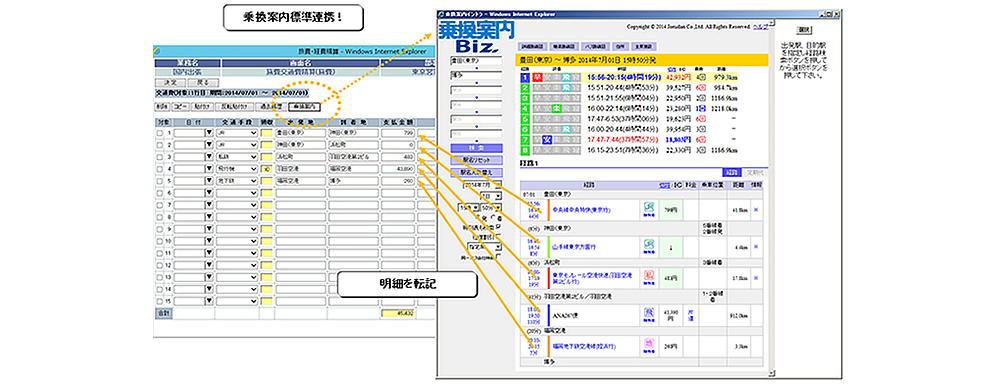This screenshot has width=1000, height=389.
Task: Select route number 1 icon
Action: tap(524, 78)
